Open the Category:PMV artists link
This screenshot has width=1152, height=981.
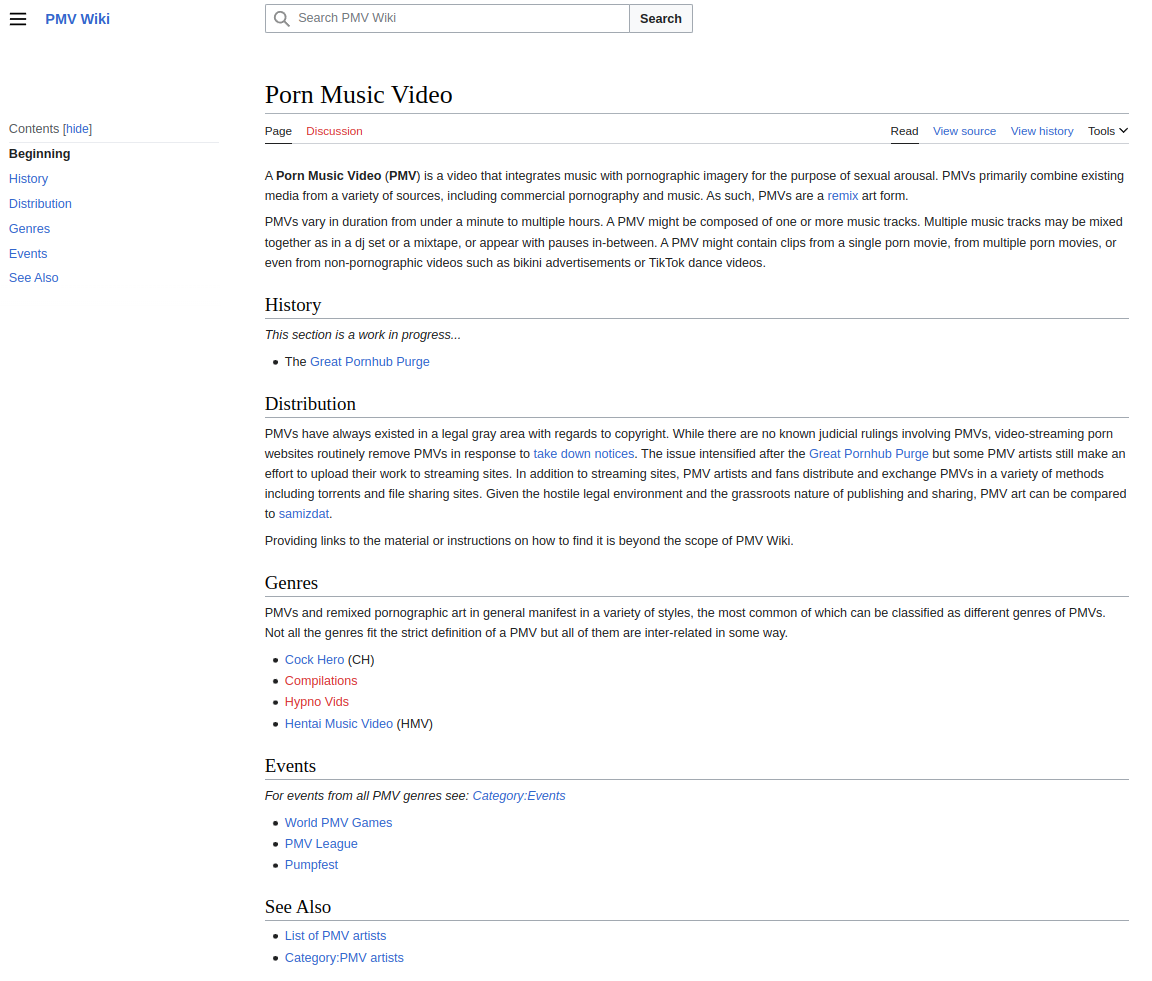345,958
